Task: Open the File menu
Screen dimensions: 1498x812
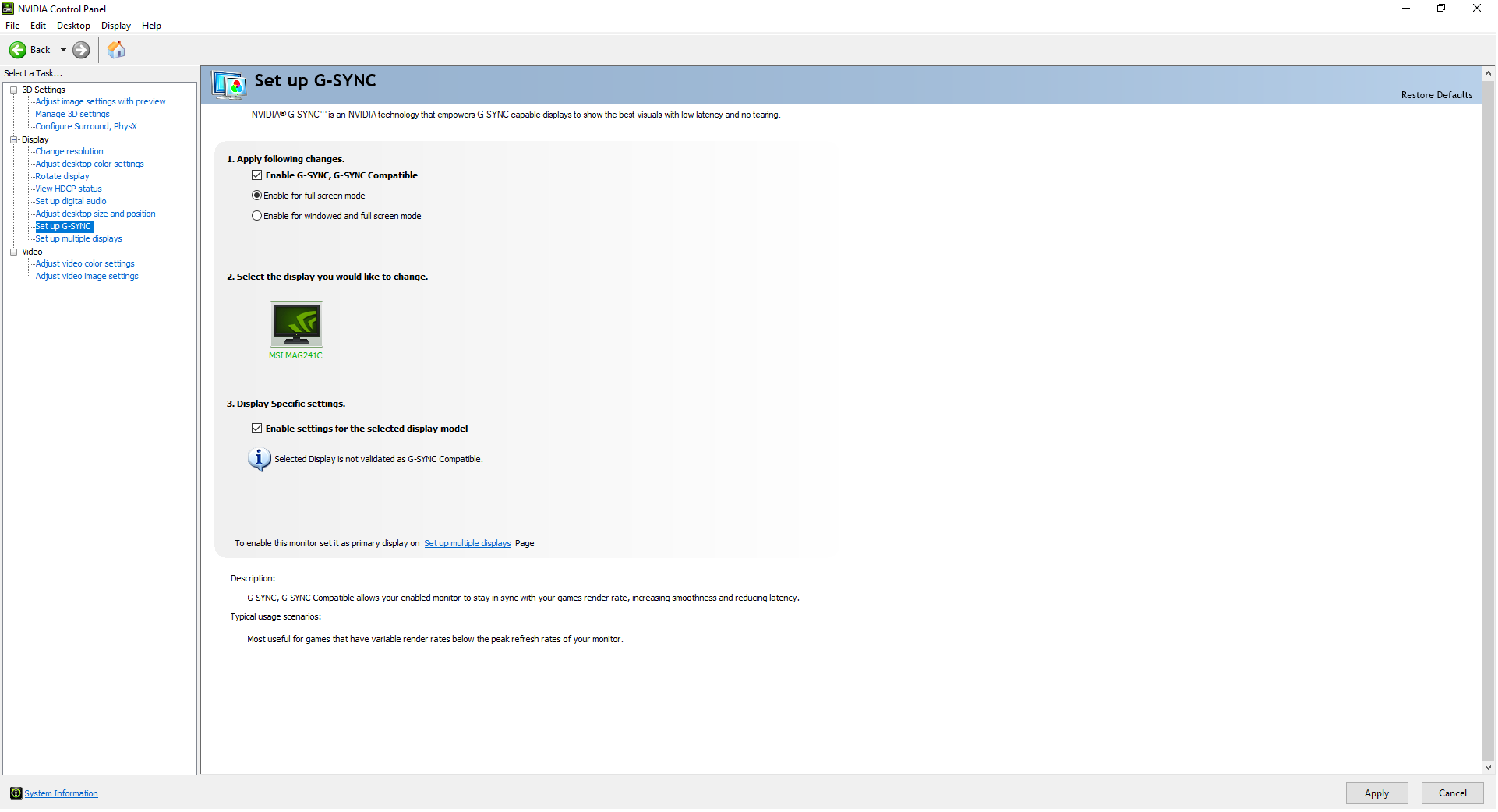Action: click(12, 26)
